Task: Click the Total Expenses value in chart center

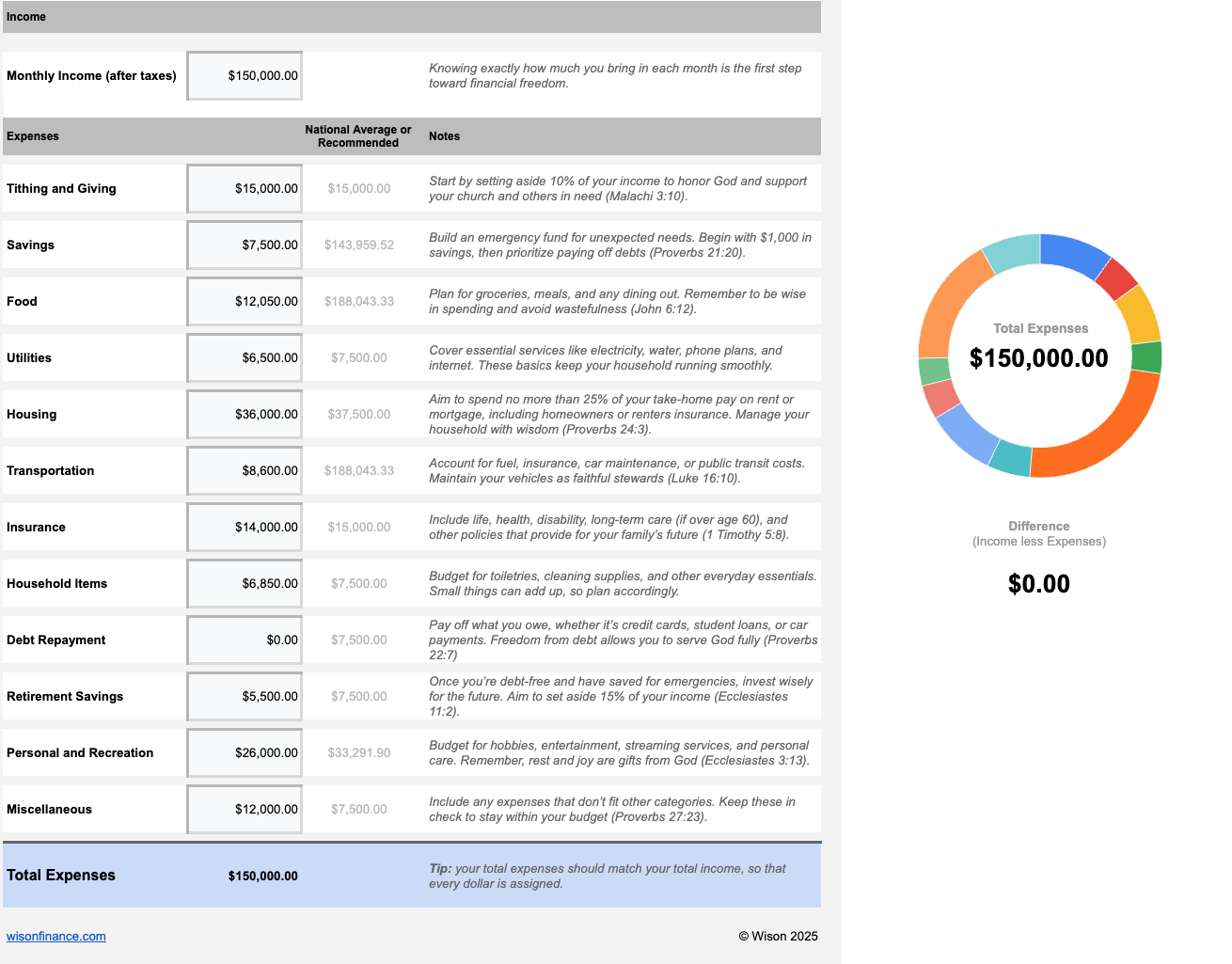Action: coord(1039,358)
